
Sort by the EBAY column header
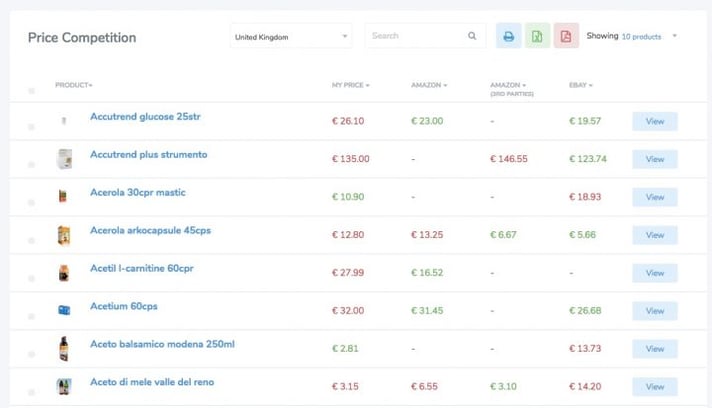click(x=581, y=85)
